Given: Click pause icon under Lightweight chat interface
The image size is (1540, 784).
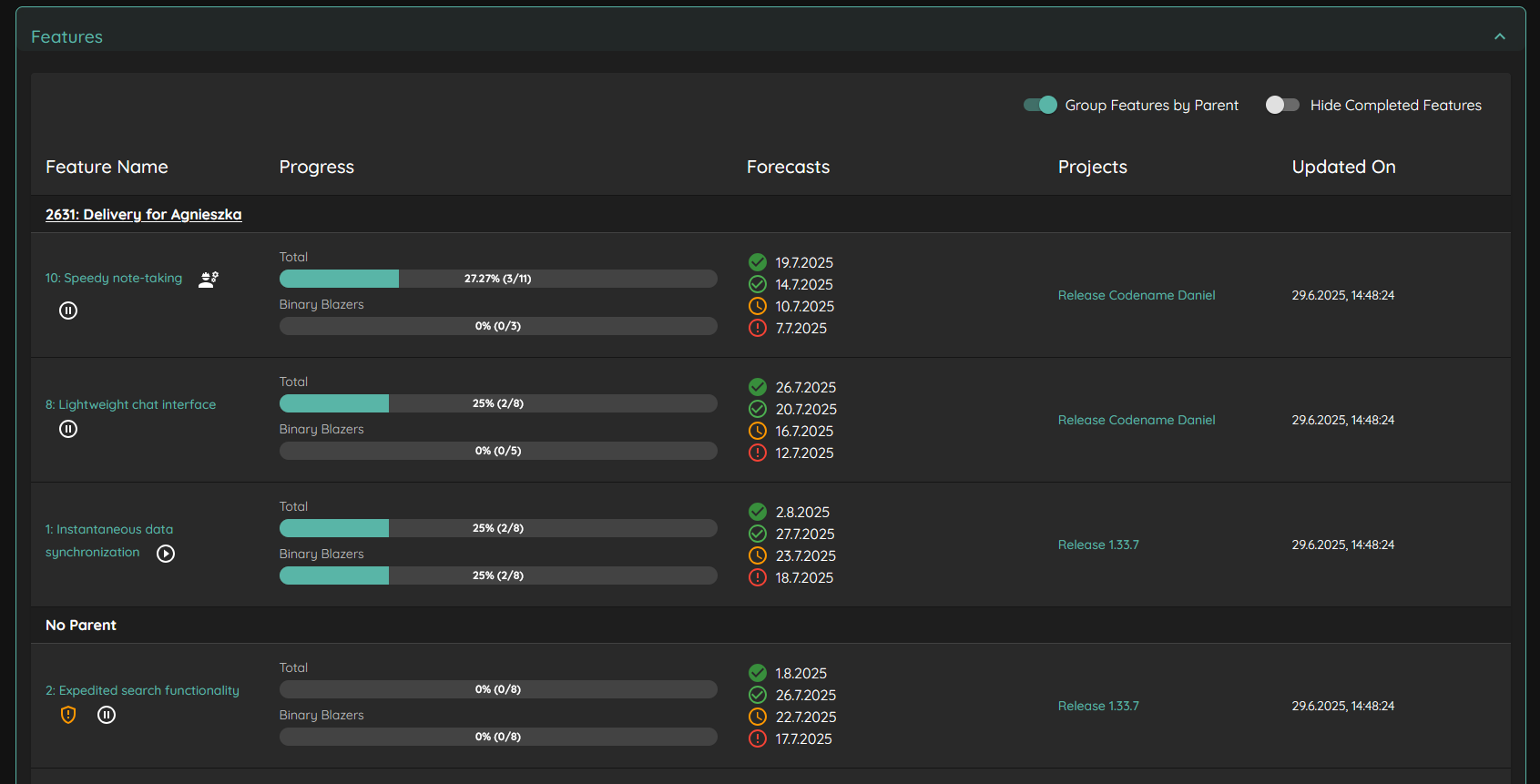Looking at the screenshot, I should 68,429.
